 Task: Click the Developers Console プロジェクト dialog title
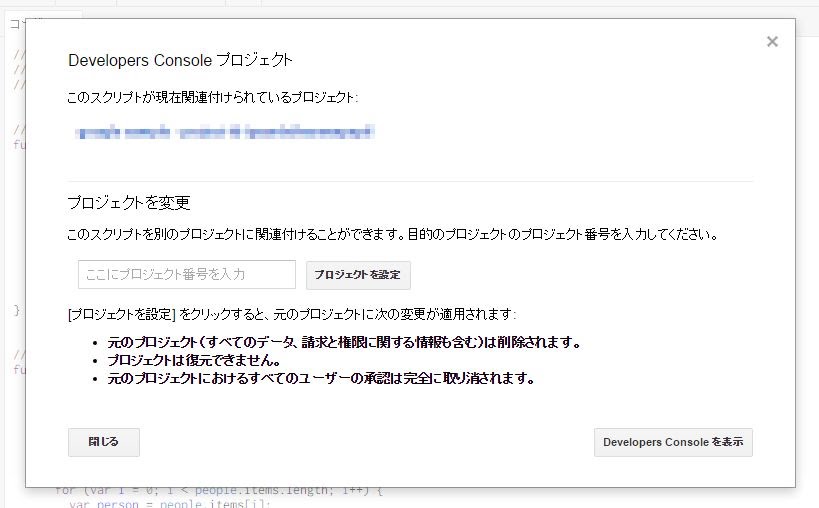pos(180,60)
